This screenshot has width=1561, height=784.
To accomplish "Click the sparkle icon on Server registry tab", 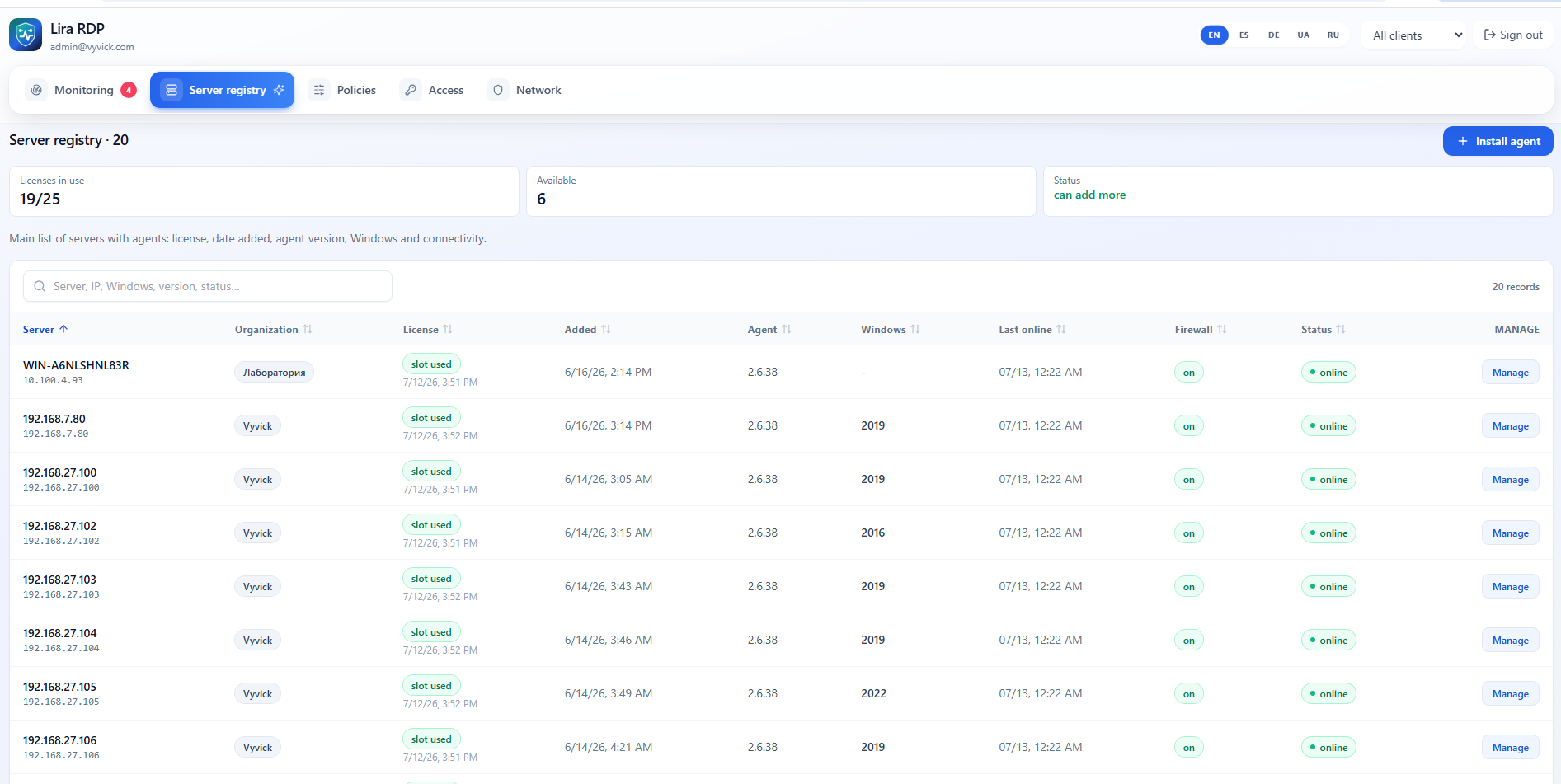I will click(x=279, y=90).
